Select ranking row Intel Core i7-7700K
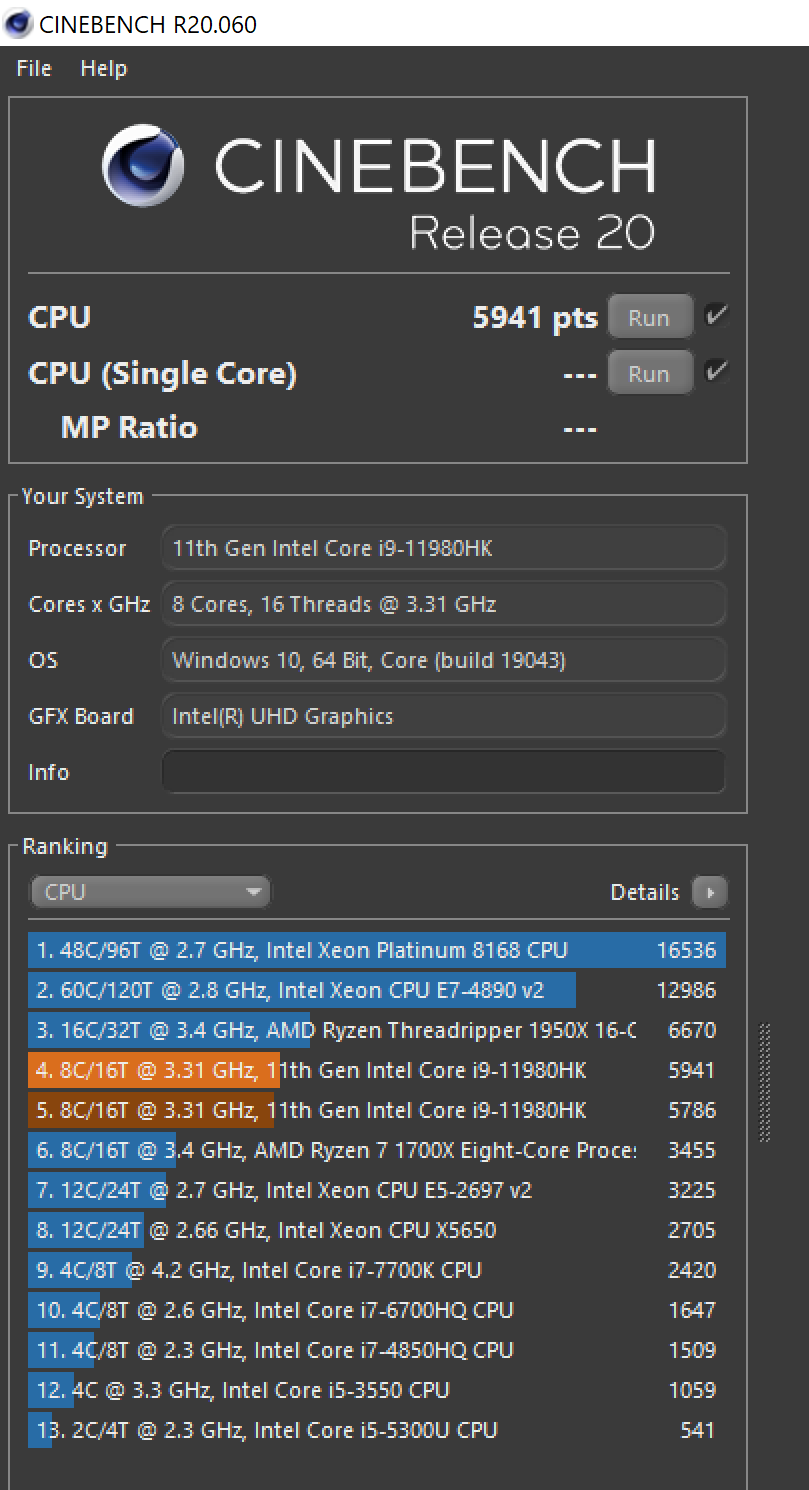Image resolution: width=809 pixels, height=1490 pixels. click(x=377, y=1270)
